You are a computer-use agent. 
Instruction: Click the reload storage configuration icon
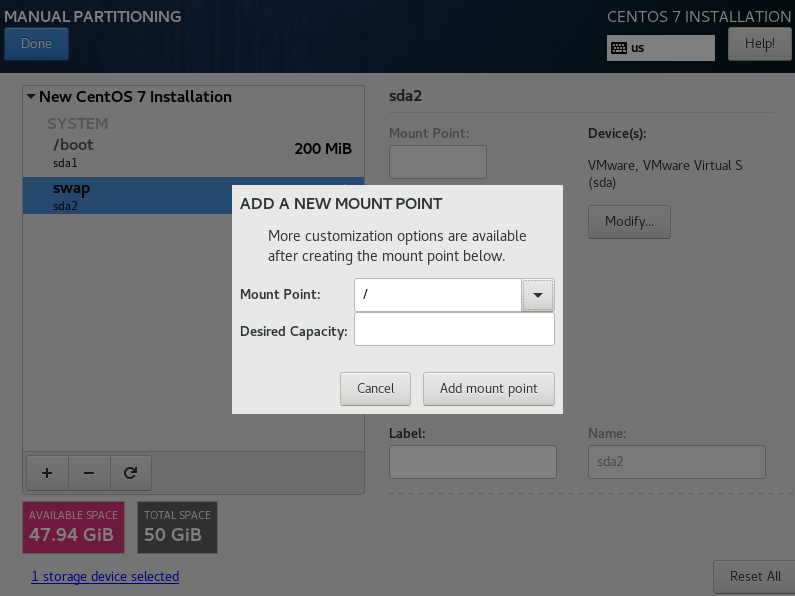click(130, 473)
